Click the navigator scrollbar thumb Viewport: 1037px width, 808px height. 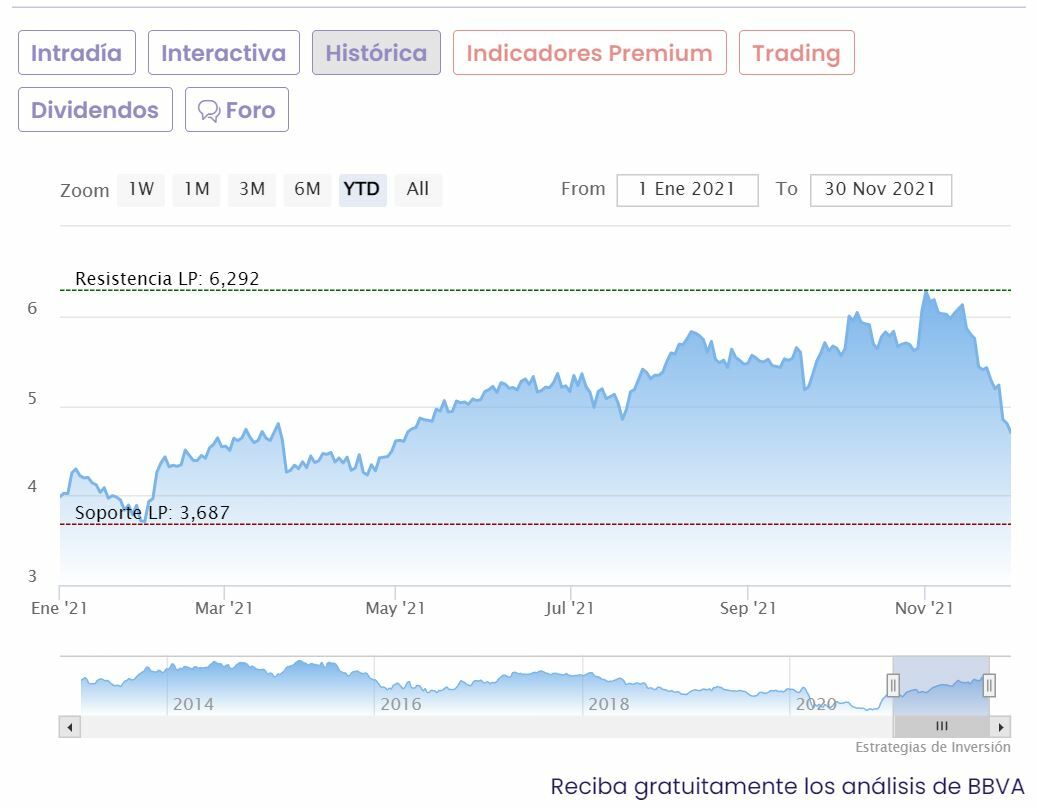point(941,727)
